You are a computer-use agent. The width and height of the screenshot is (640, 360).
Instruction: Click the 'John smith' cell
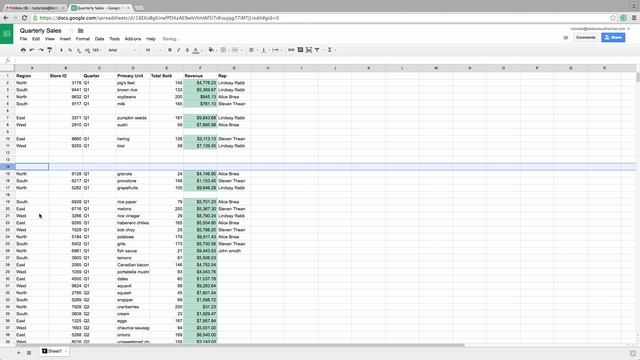tap(234, 251)
